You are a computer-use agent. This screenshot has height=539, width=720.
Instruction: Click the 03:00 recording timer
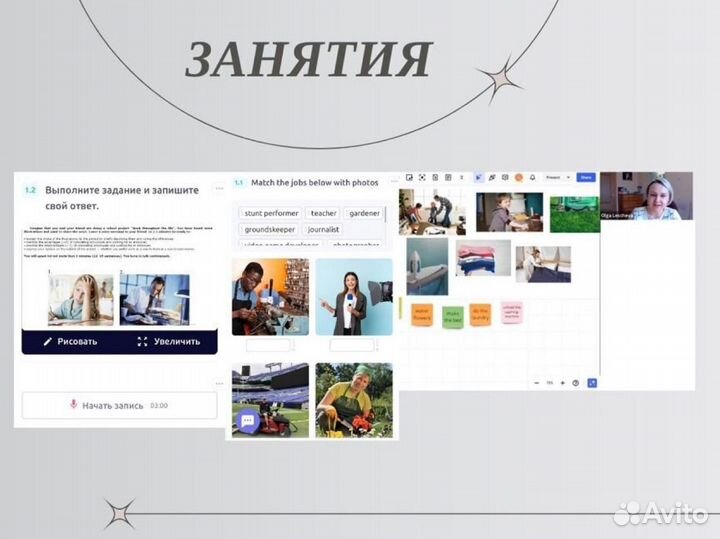(159, 405)
